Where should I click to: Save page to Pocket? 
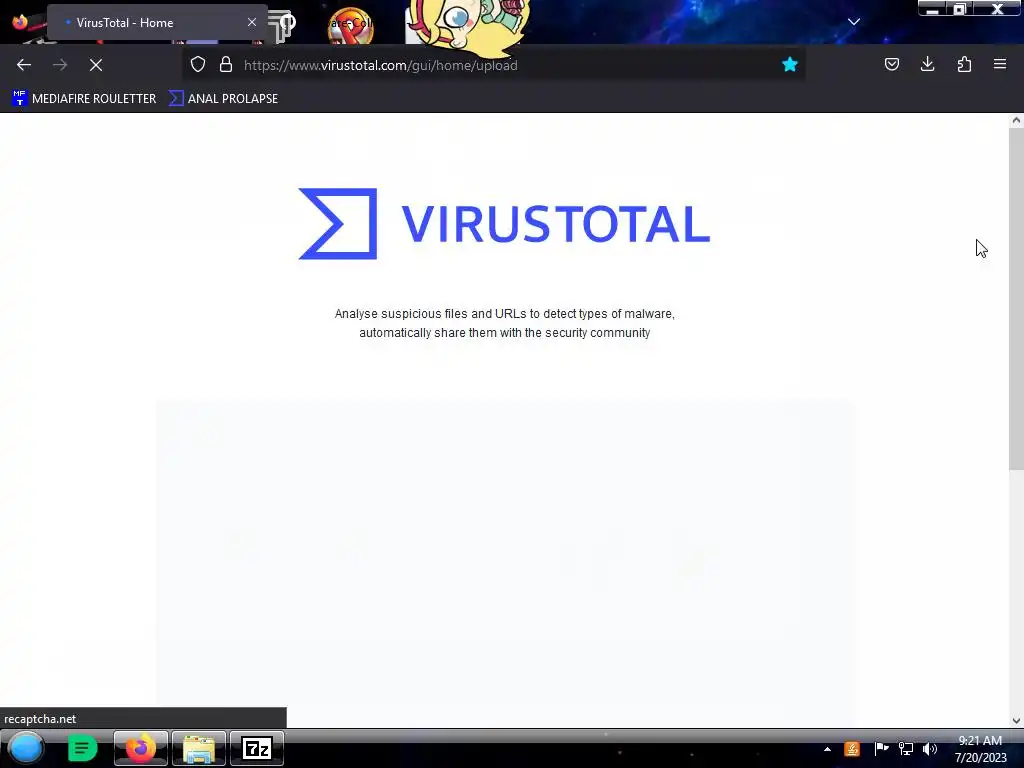coord(891,64)
